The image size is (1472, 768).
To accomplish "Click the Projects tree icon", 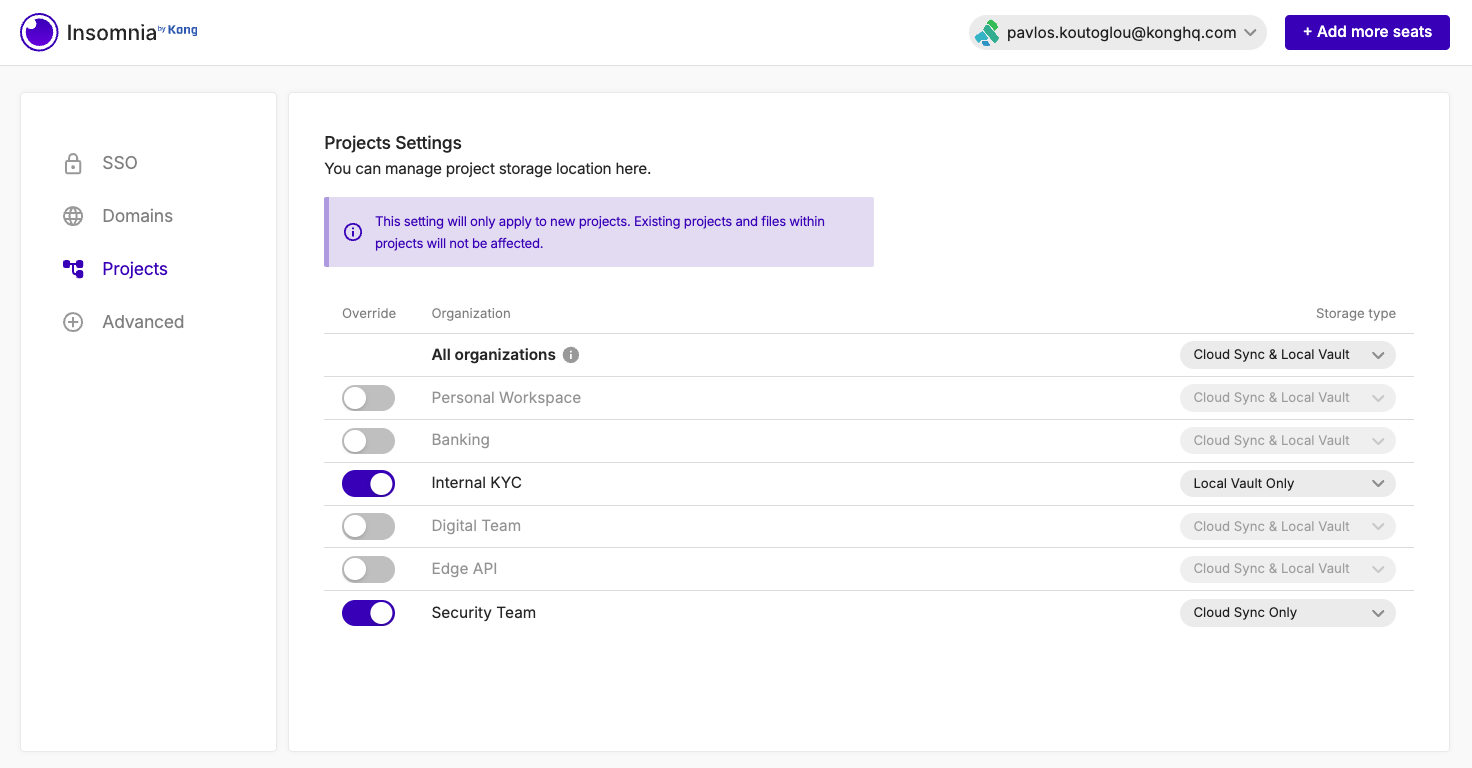I will pos(73,269).
